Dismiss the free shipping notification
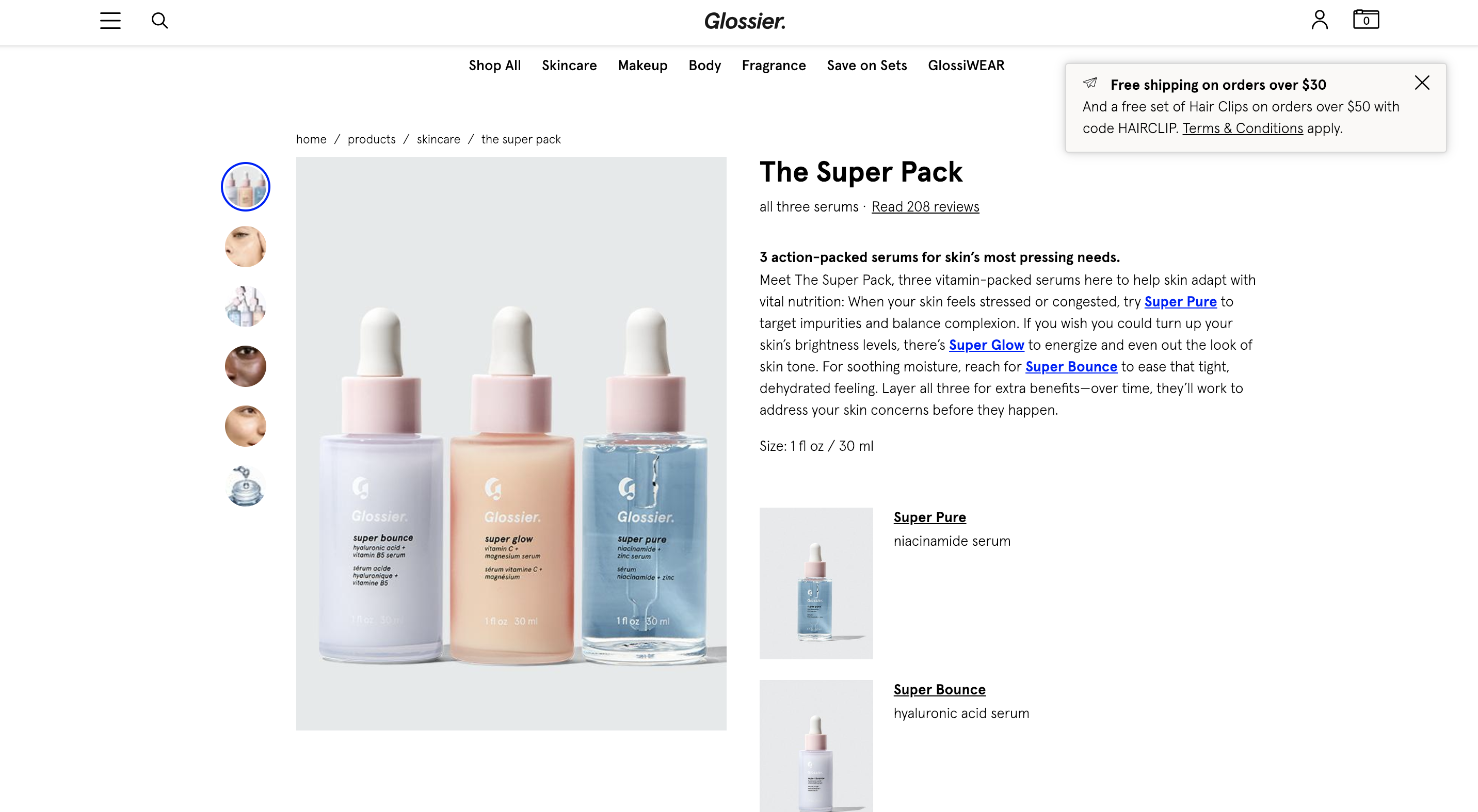This screenshot has height=812, width=1478. click(1422, 83)
